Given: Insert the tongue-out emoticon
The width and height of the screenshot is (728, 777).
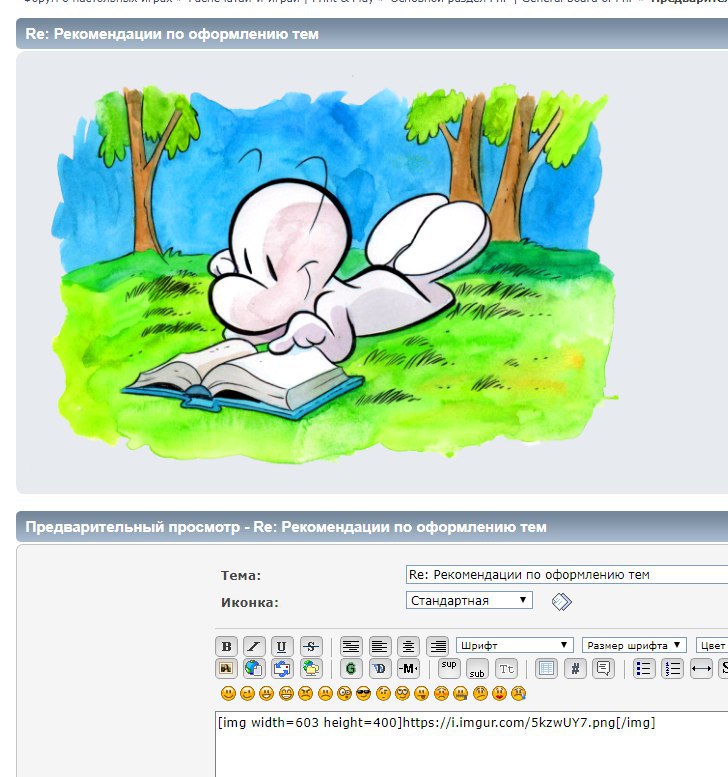Looking at the screenshot, I should click(422, 693).
